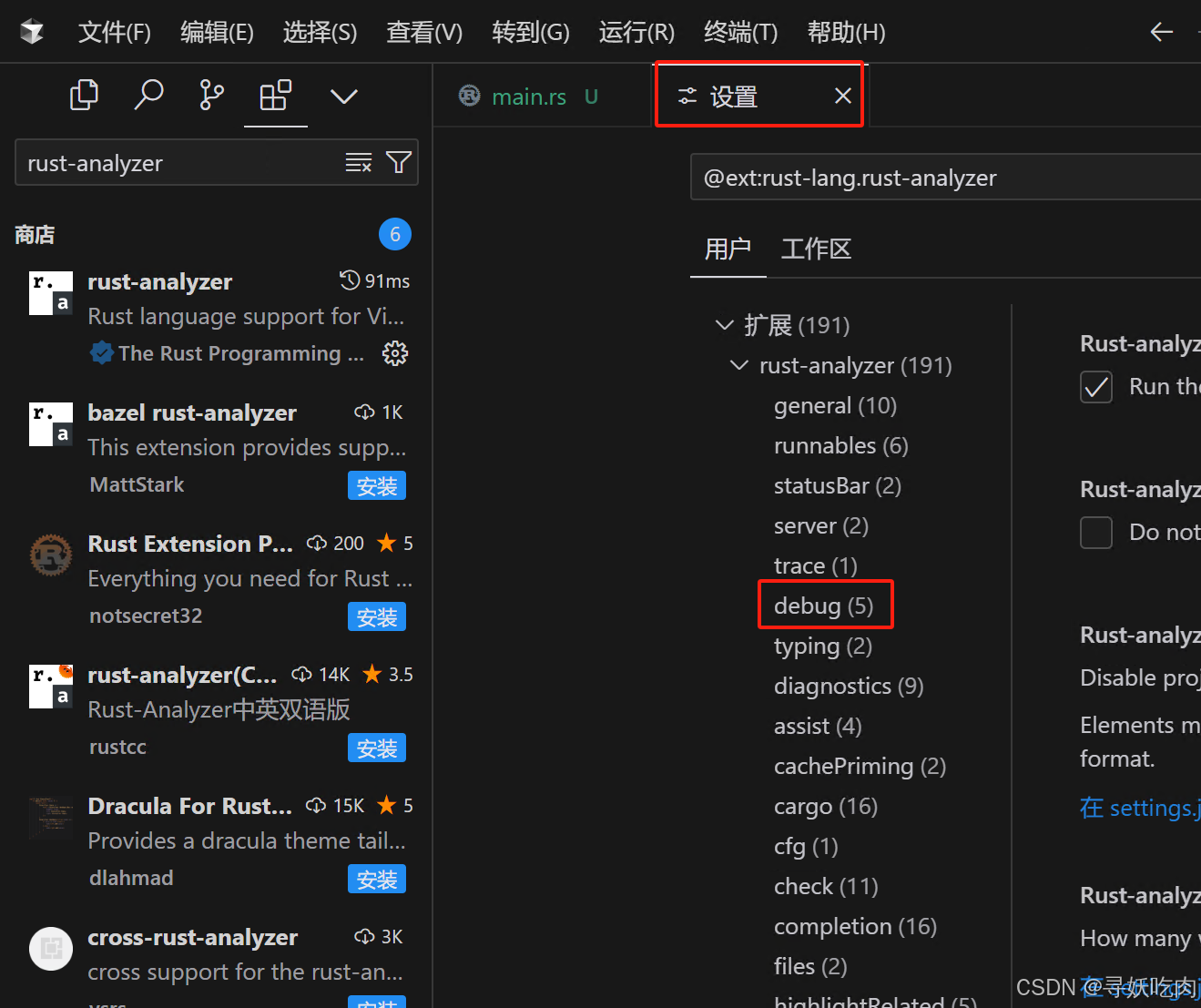Select check (11) settings category
1201x1008 pixels.
[x=826, y=886]
